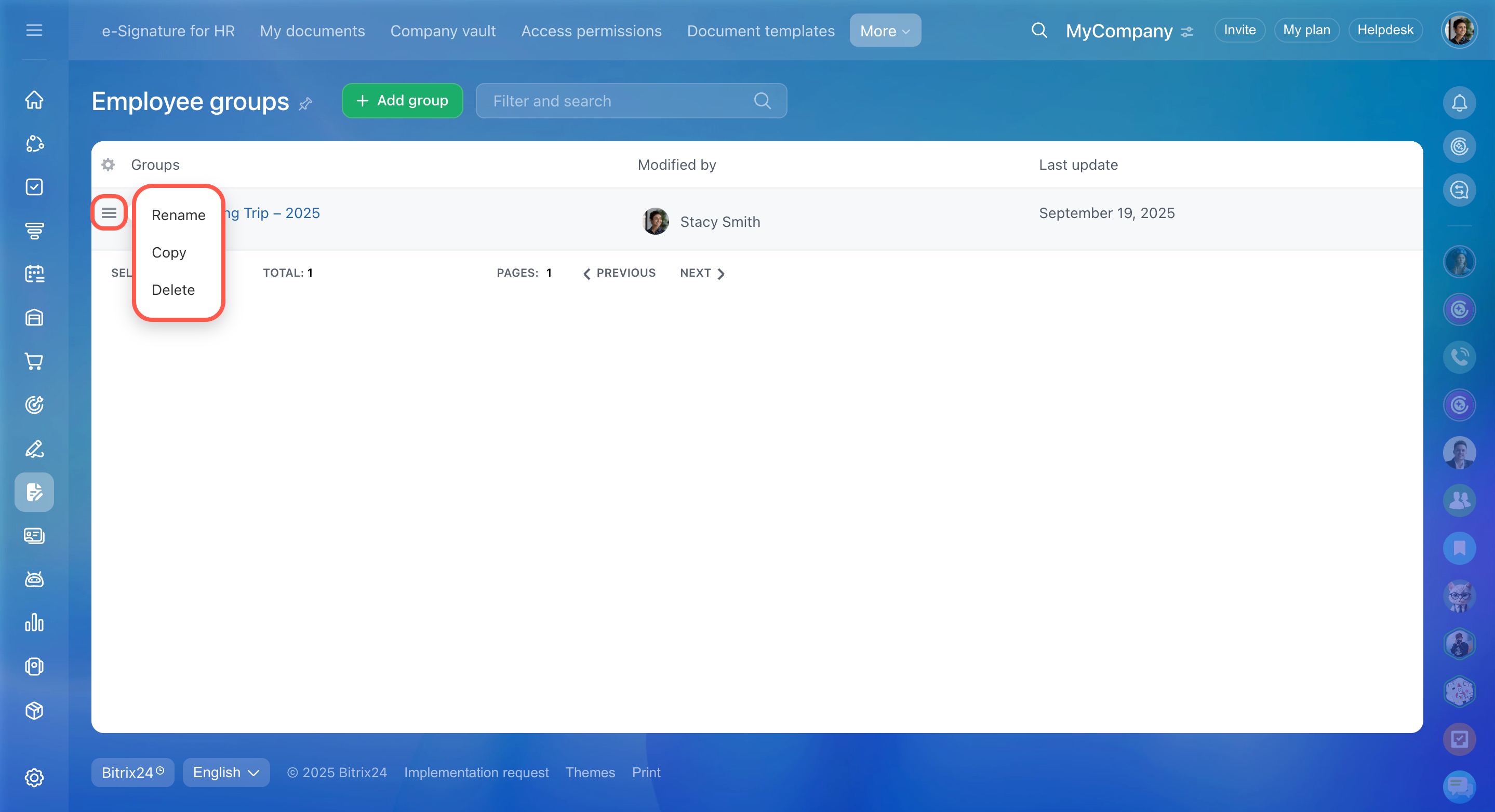
Task: Click the pin icon next to Employee groups
Action: (306, 104)
